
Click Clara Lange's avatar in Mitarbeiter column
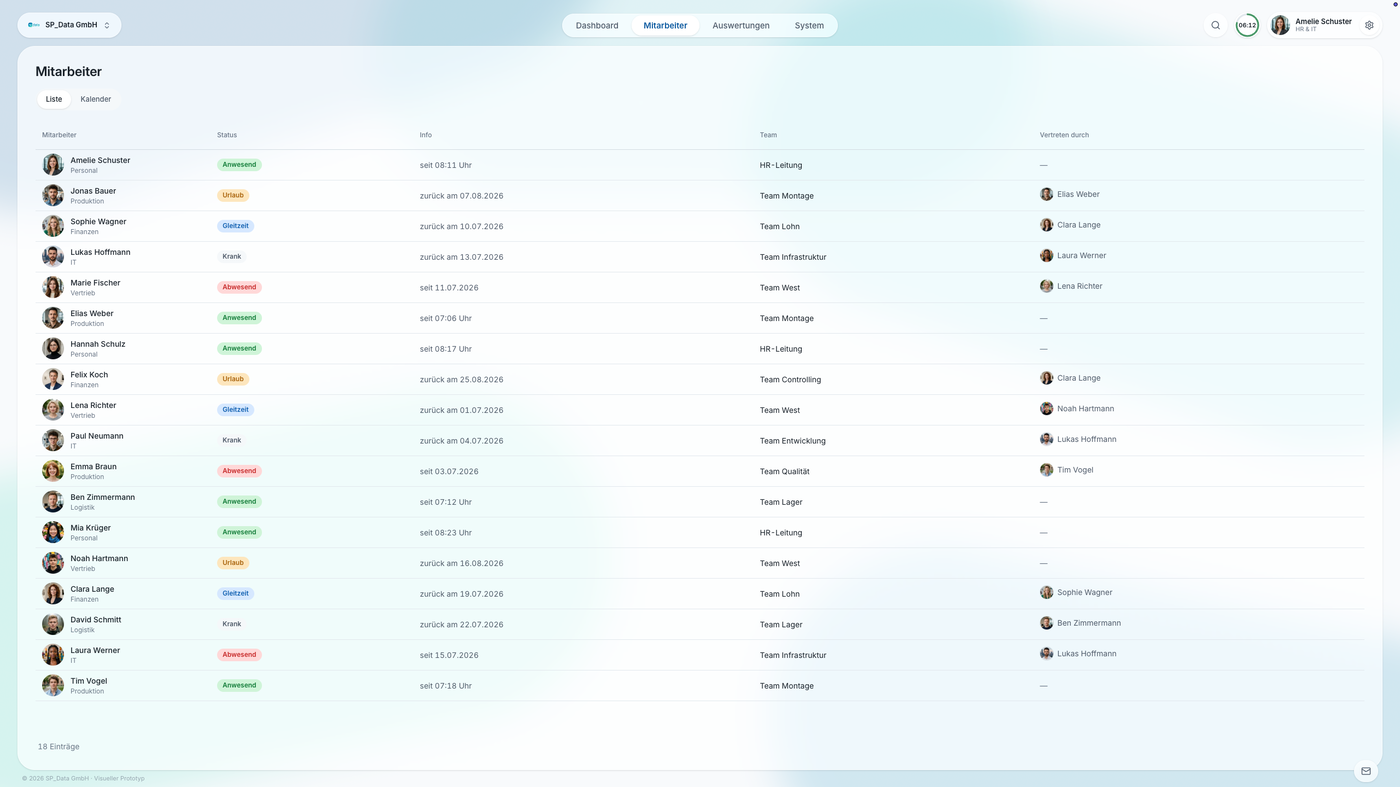[53, 594]
